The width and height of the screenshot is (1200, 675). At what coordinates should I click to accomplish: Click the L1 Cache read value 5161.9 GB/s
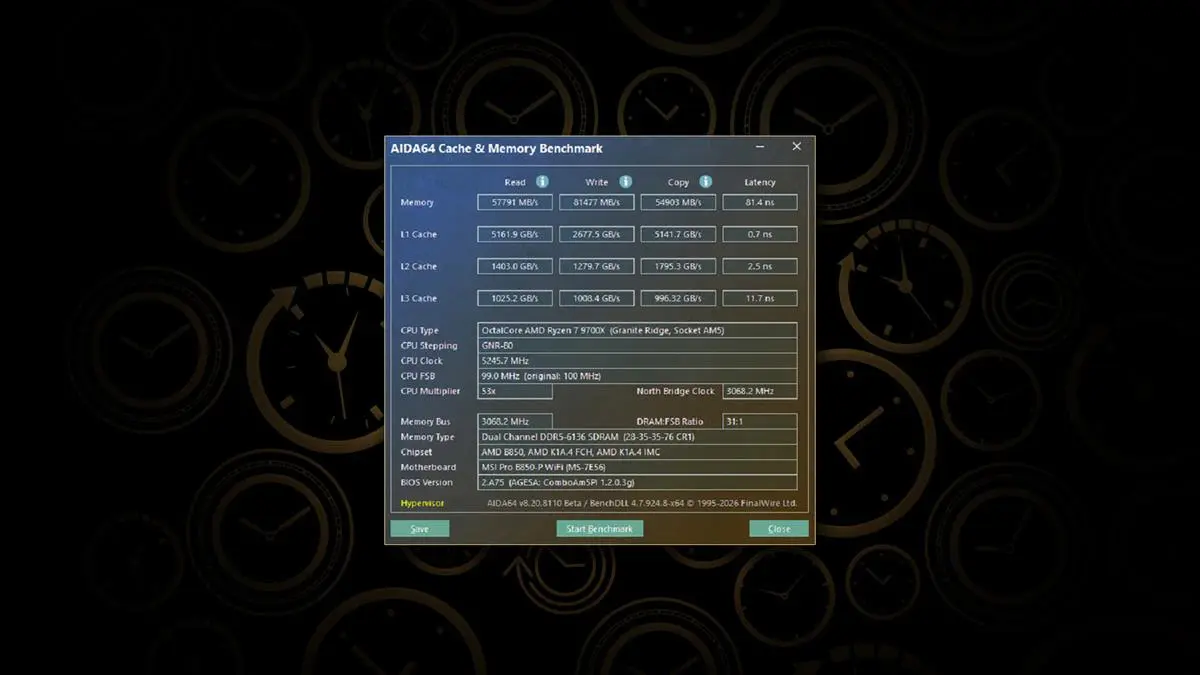(515, 234)
